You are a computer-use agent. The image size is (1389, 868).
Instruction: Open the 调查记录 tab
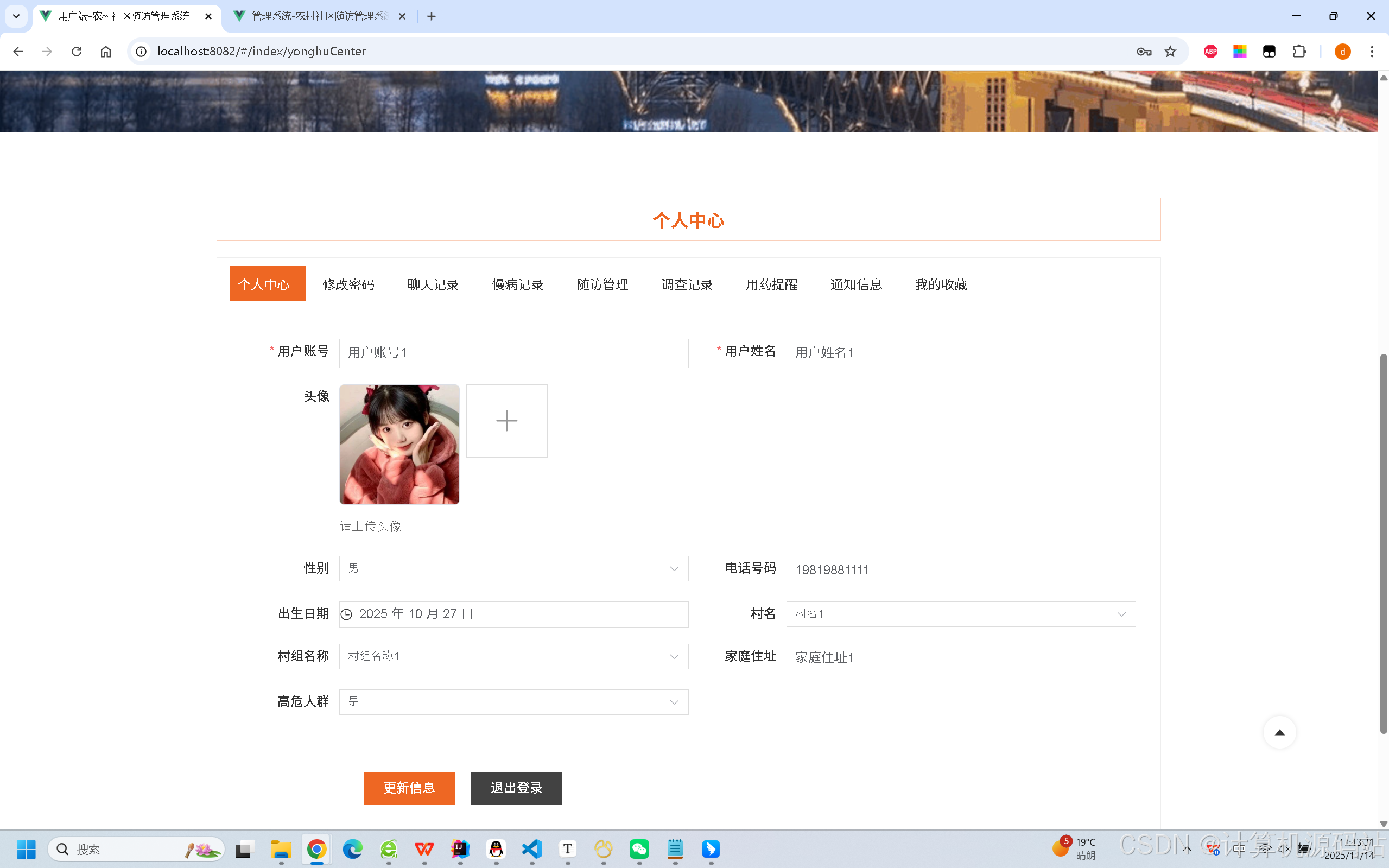click(687, 284)
